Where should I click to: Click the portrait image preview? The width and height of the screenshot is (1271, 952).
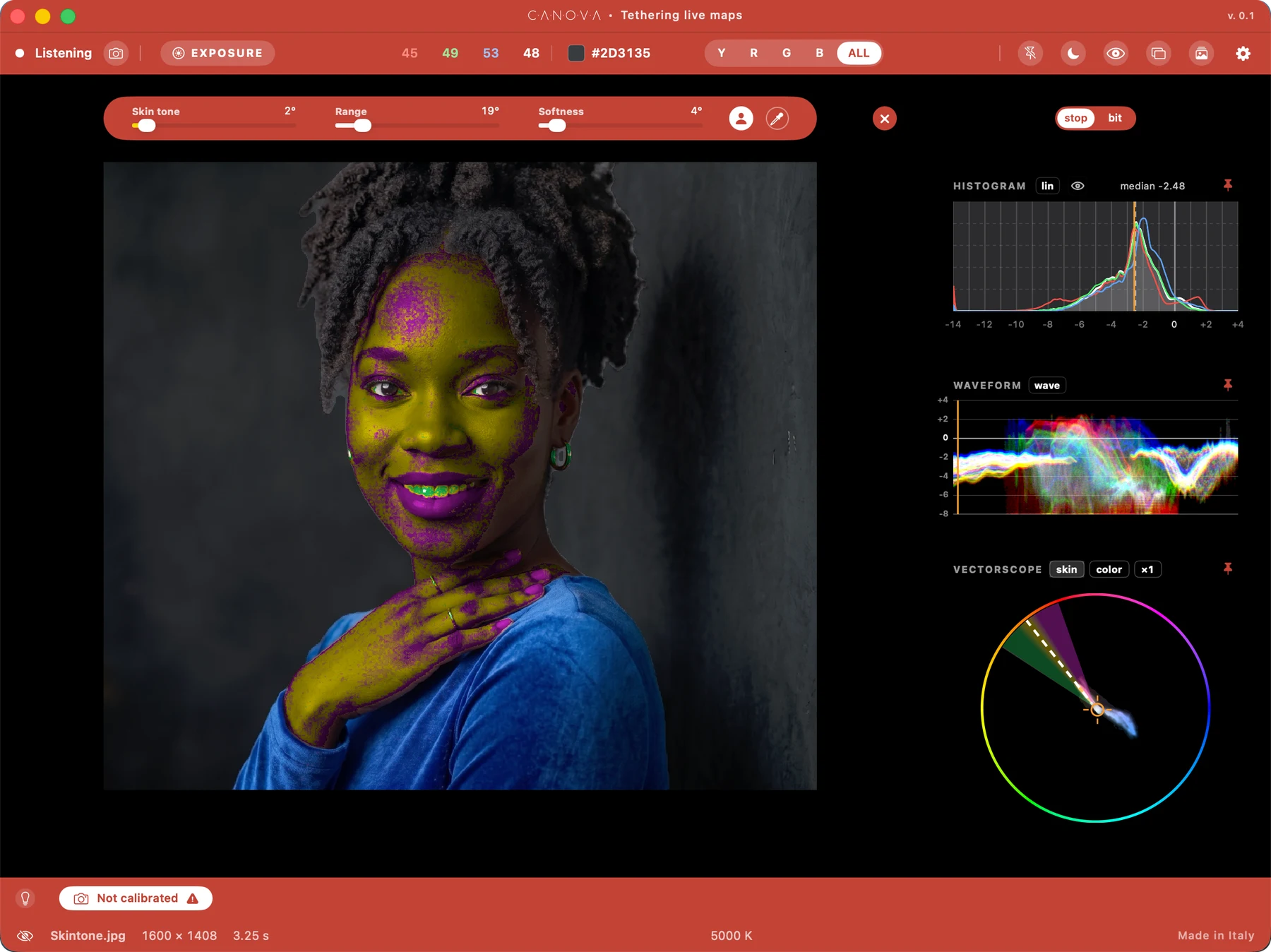coord(460,476)
